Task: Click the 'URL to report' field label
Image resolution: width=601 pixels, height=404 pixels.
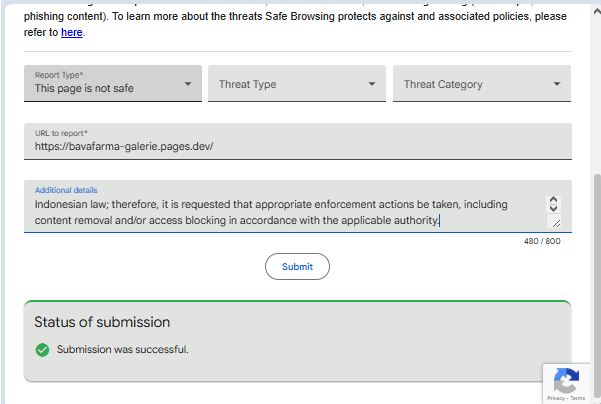Action: (x=63, y=133)
